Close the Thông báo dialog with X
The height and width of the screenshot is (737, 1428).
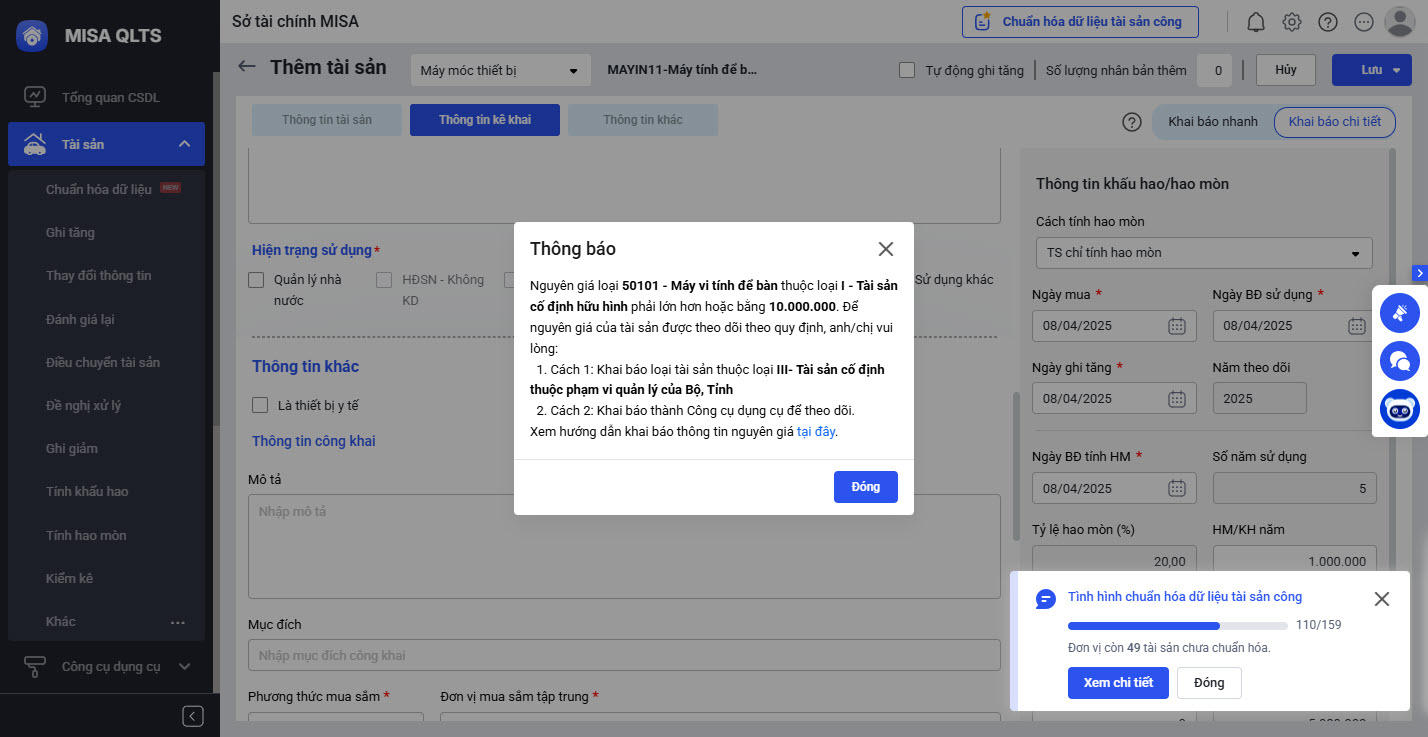click(x=885, y=249)
